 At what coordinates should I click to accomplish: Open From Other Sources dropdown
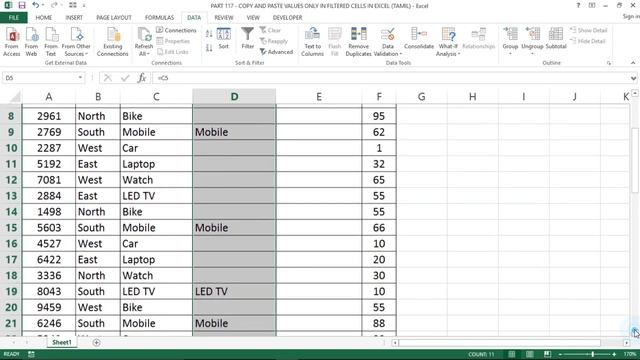[76, 42]
